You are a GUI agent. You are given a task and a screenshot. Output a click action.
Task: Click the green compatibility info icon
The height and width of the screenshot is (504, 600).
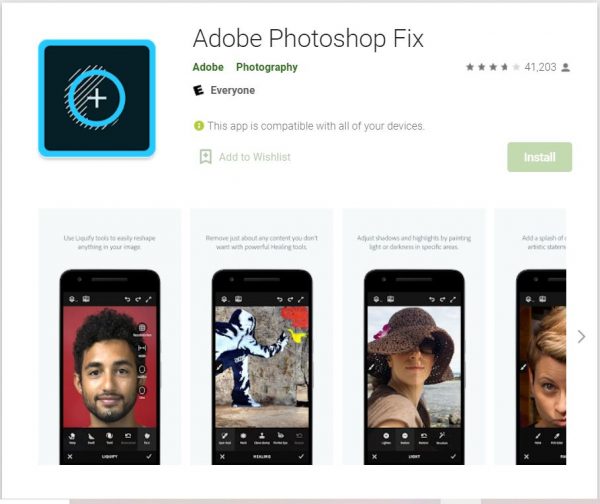click(199, 126)
